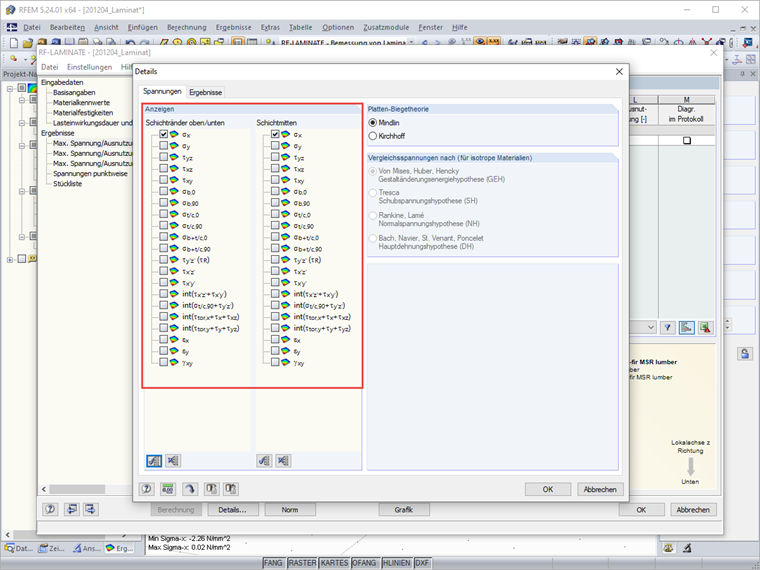The width and height of the screenshot is (760, 570).
Task: Click the Erg... navigator tab icon
Action: (x=111, y=548)
